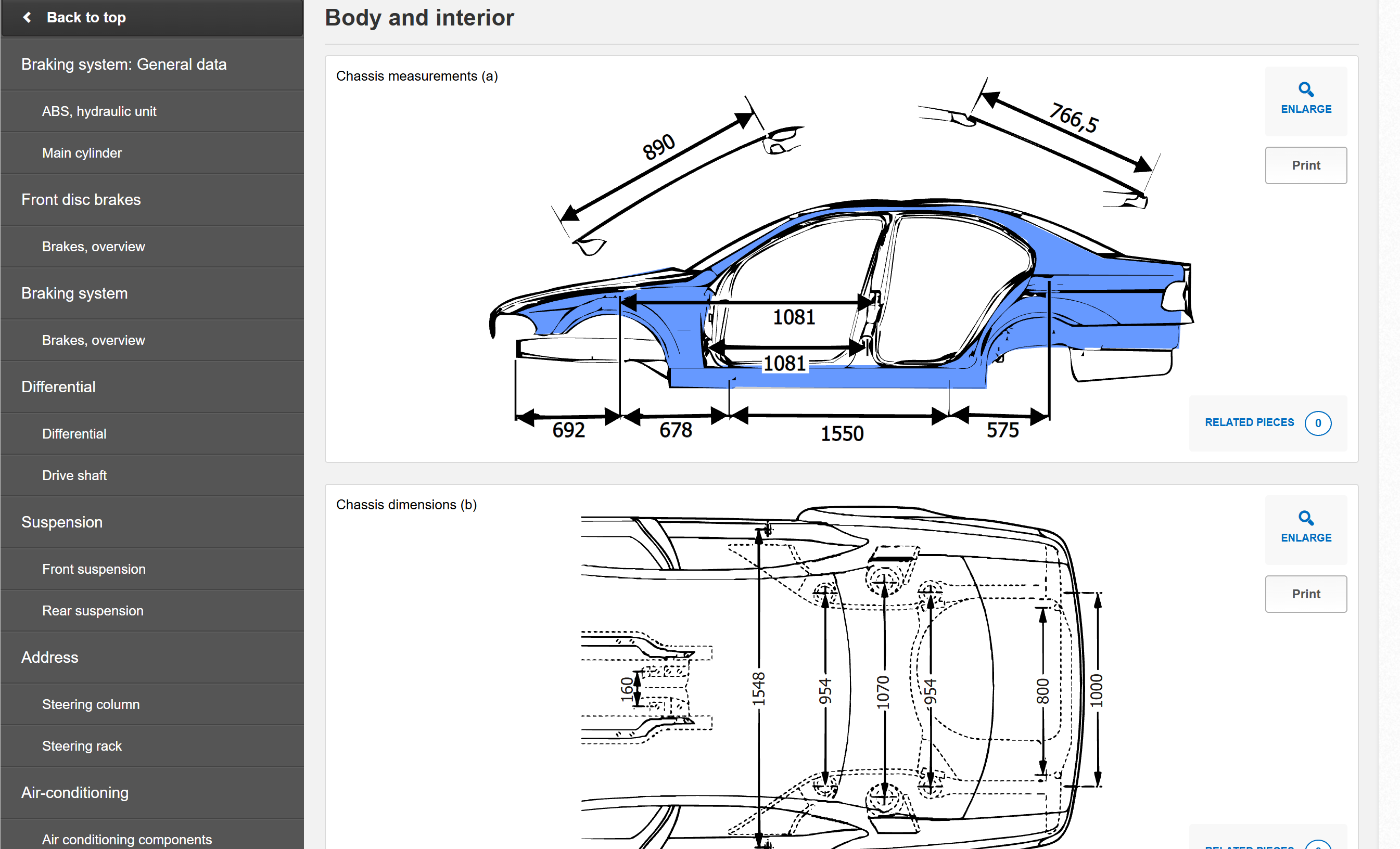Select ABS, hydraulic unit item
The height and width of the screenshot is (849, 1400).
(x=152, y=111)
